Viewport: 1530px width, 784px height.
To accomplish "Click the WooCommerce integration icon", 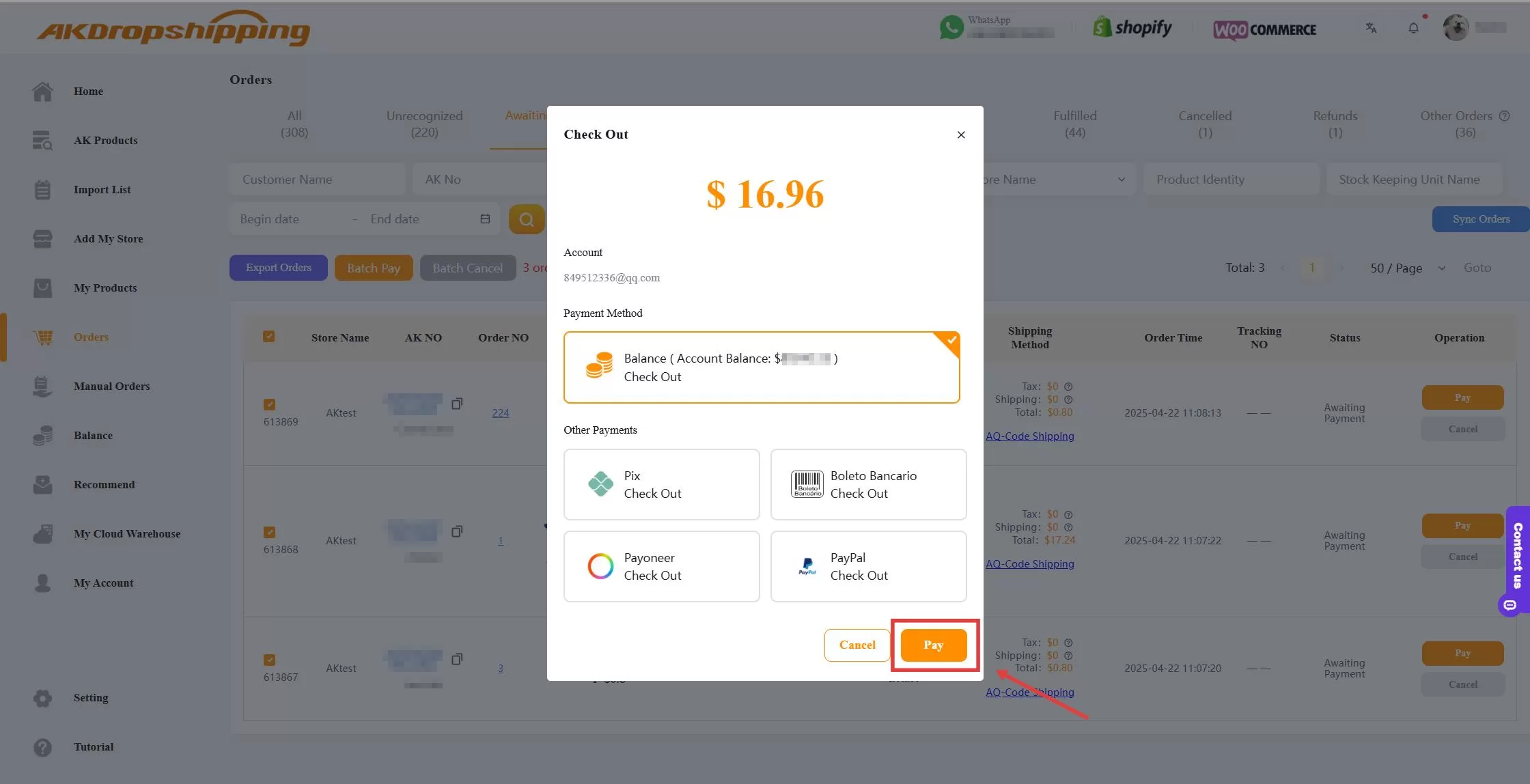I will [1264, 29].
